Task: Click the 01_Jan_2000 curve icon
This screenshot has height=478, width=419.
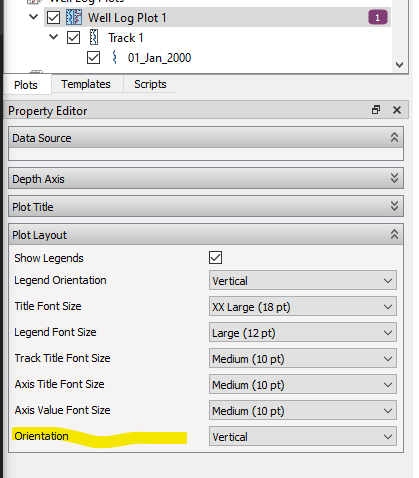Action: coord(114,57)
